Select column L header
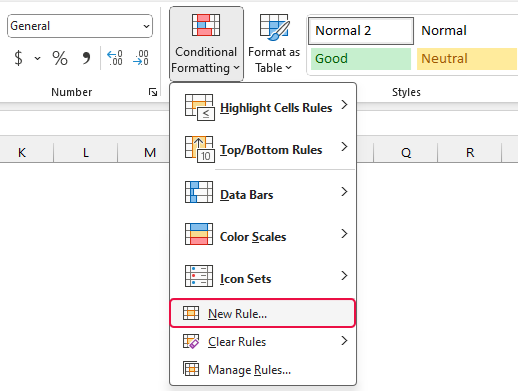The image size is (518, 391). tap(86, 153)
